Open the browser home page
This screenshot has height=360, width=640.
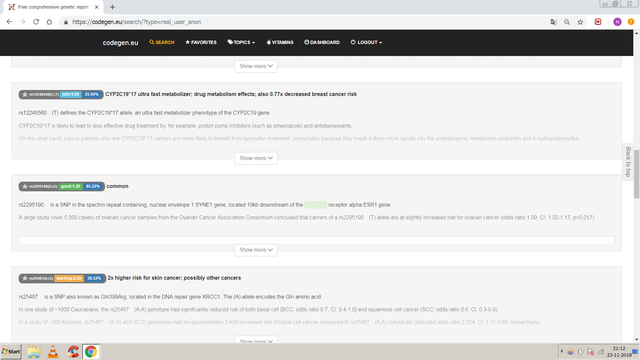(x=49, y=22)
